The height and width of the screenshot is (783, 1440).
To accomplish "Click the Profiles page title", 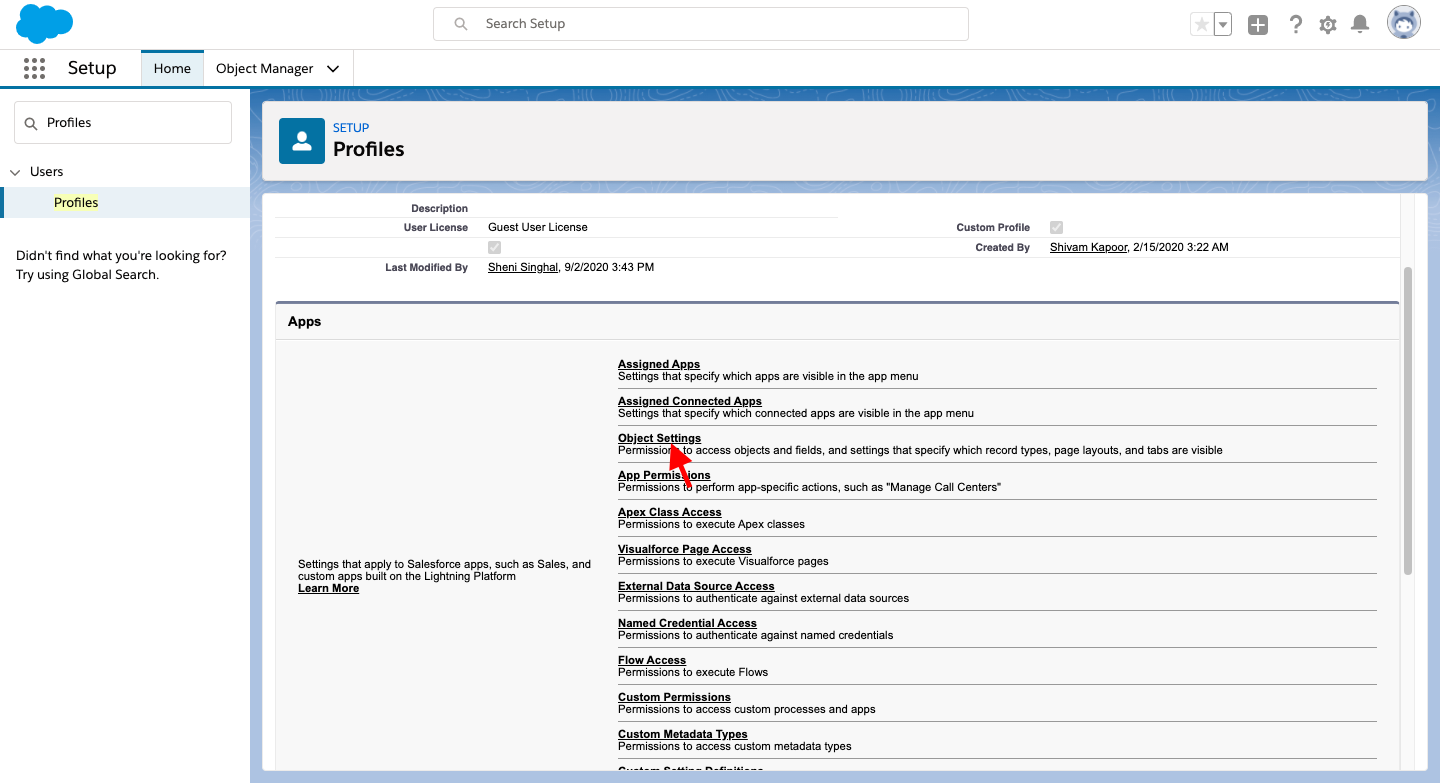I will [369, 149].
